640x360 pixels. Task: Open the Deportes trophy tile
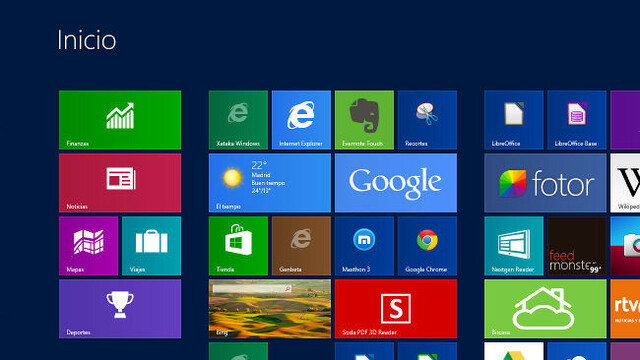click(x=120, y=309)
